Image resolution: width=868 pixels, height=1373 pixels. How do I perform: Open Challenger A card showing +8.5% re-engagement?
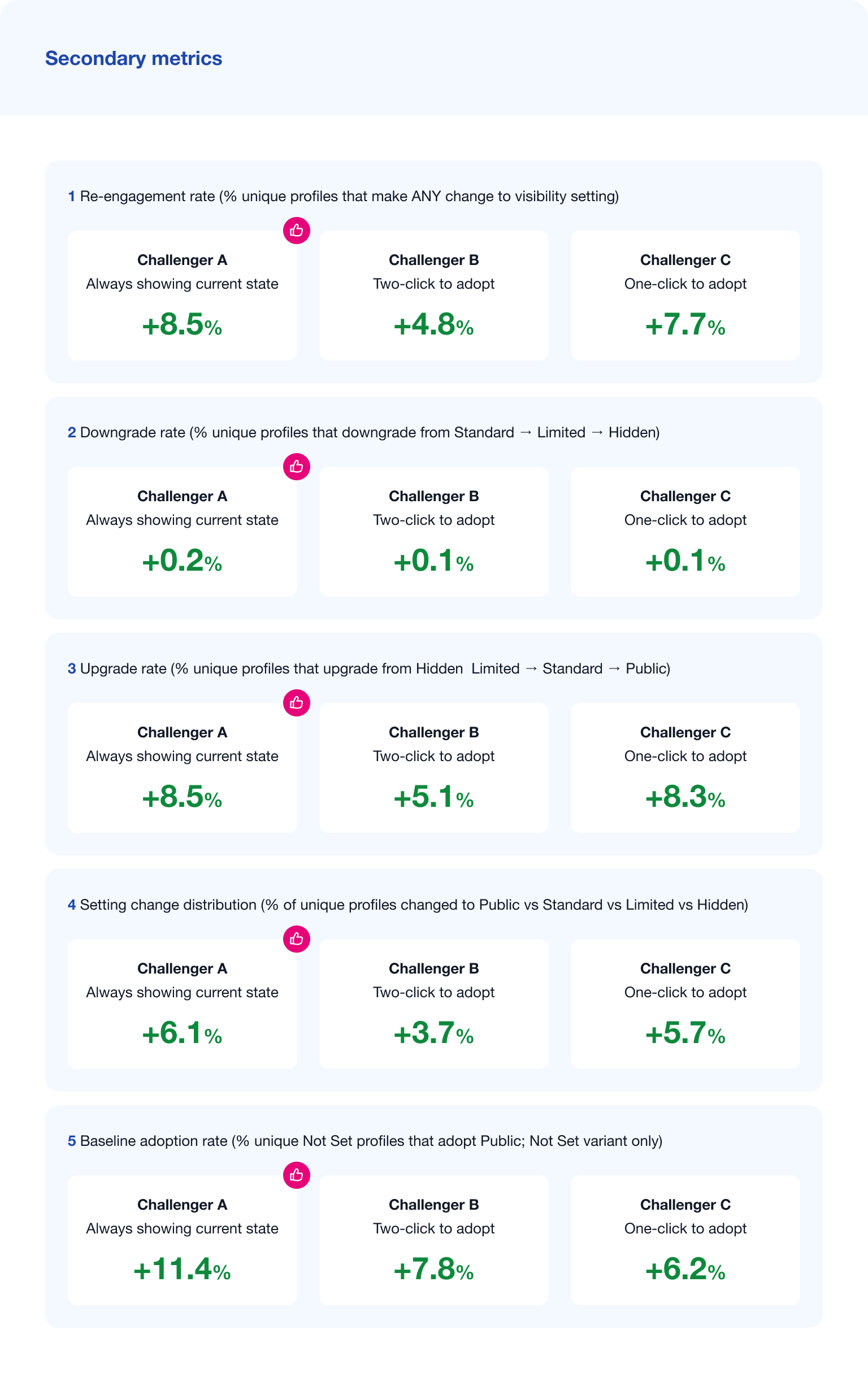[182, 296]
